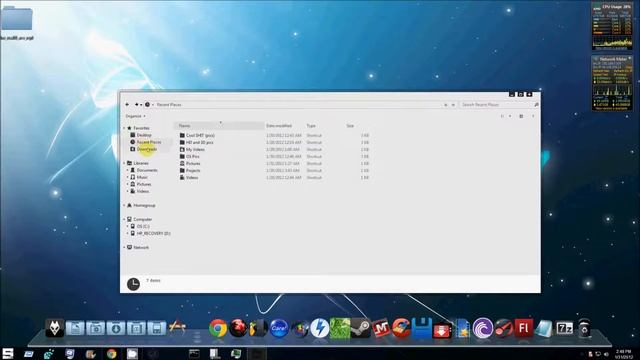Open the Start button on the taskbar
The width and height of the screenshot is (640, 360).
pos(8,353)
